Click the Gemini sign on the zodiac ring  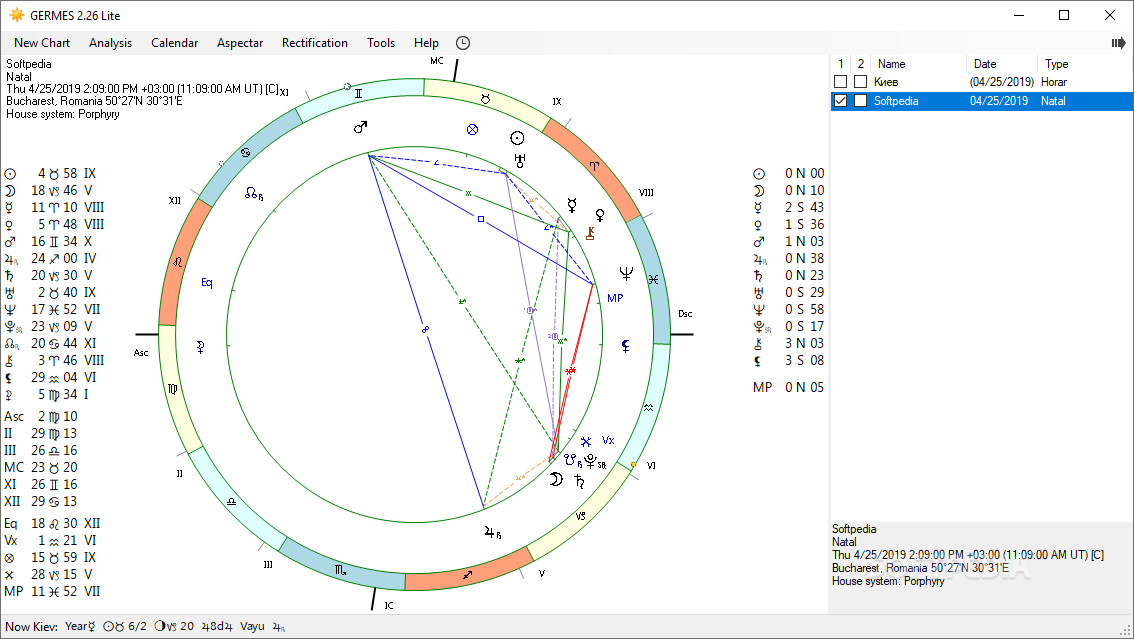tap(358, 93)
